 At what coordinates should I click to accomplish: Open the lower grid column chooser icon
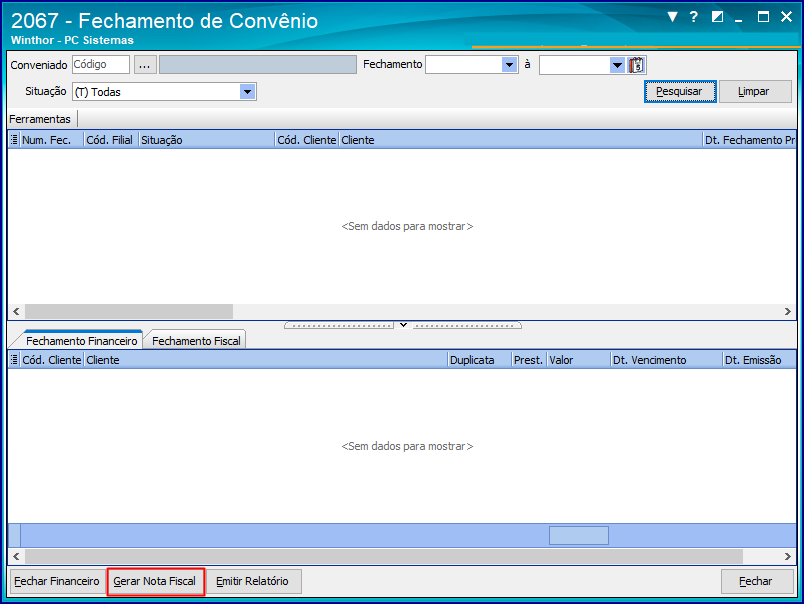point(14,359)
